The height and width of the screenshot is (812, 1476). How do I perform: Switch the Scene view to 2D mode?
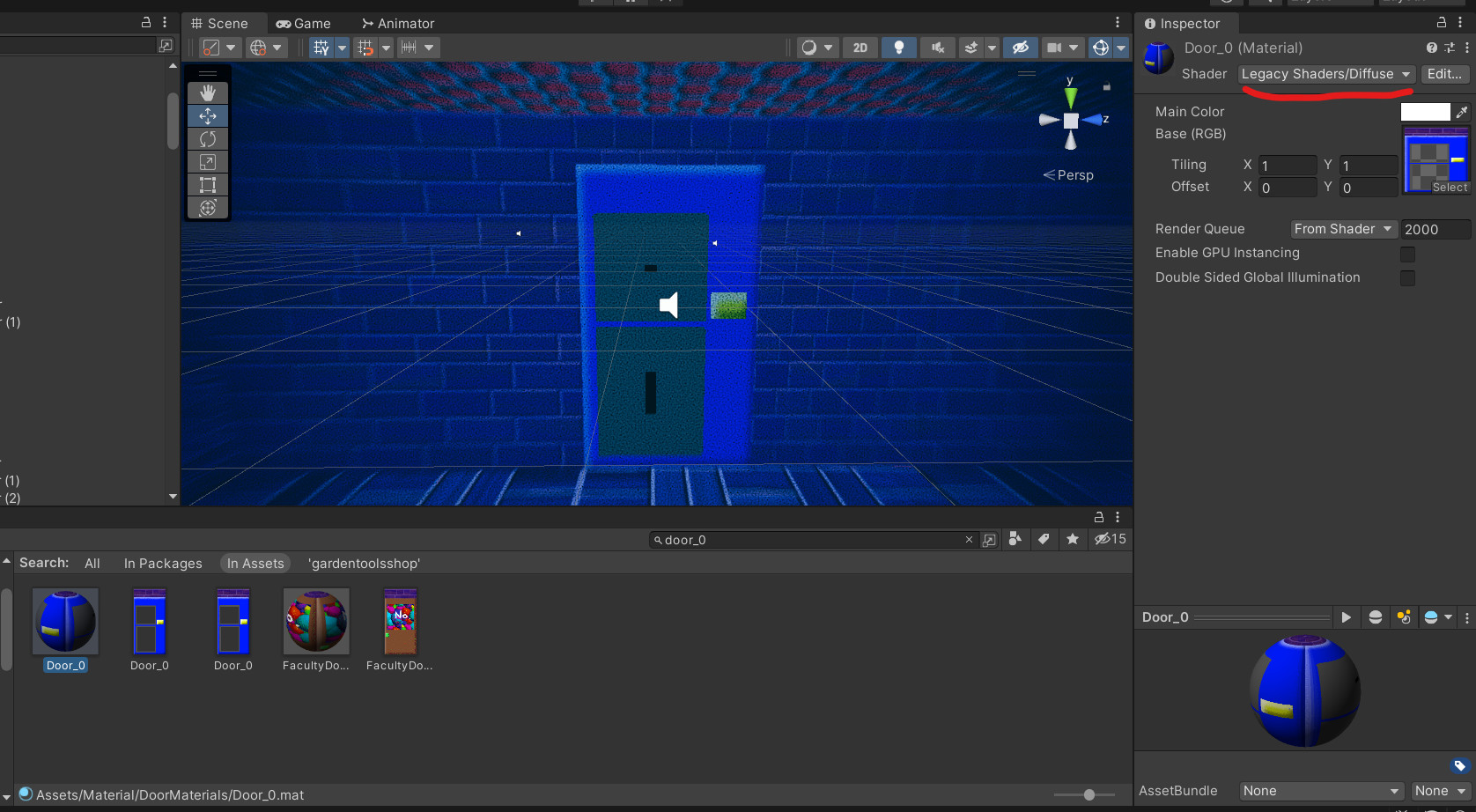[860, 48]
